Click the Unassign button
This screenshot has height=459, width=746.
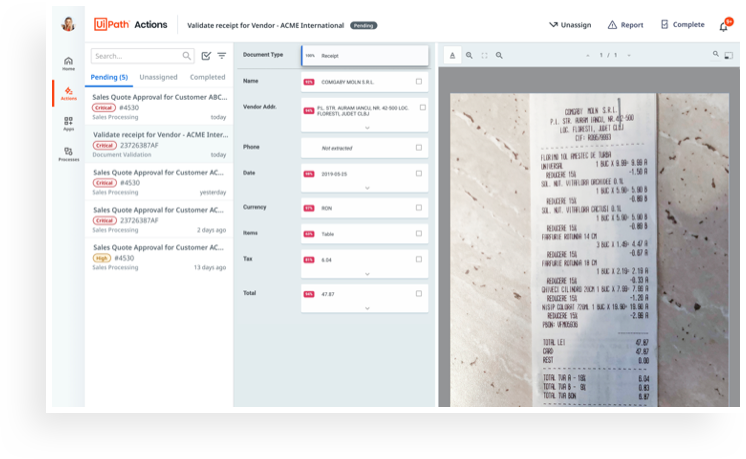[x=570, y=25]
